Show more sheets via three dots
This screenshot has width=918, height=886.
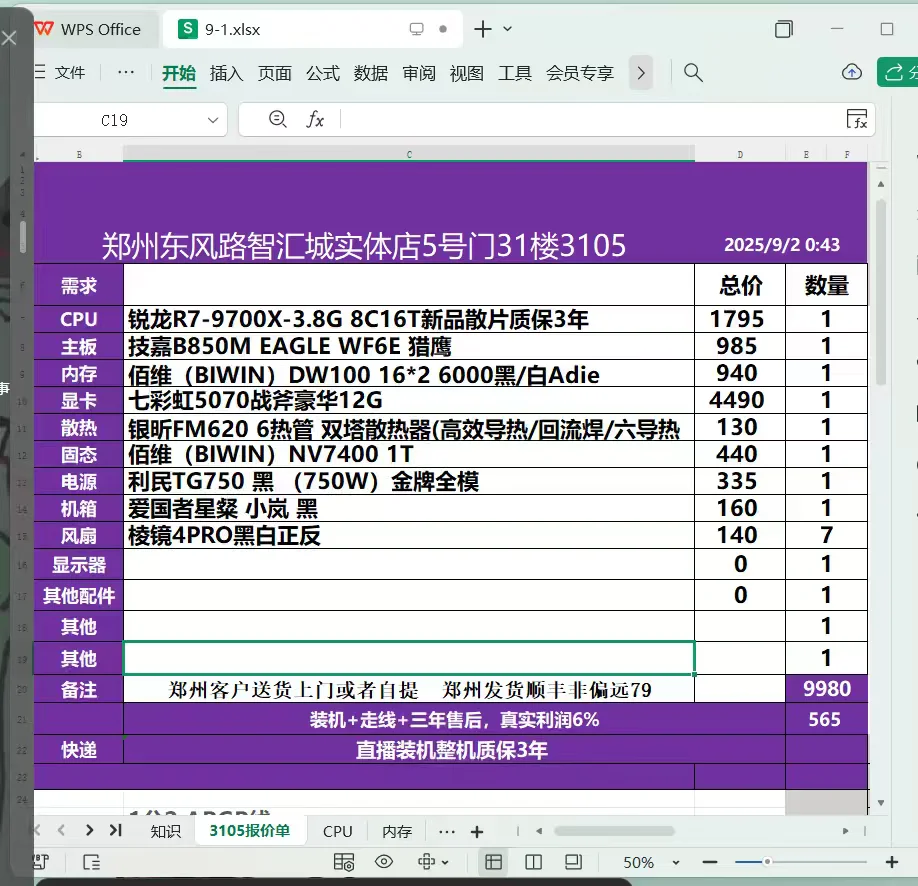tap(447, 831)
